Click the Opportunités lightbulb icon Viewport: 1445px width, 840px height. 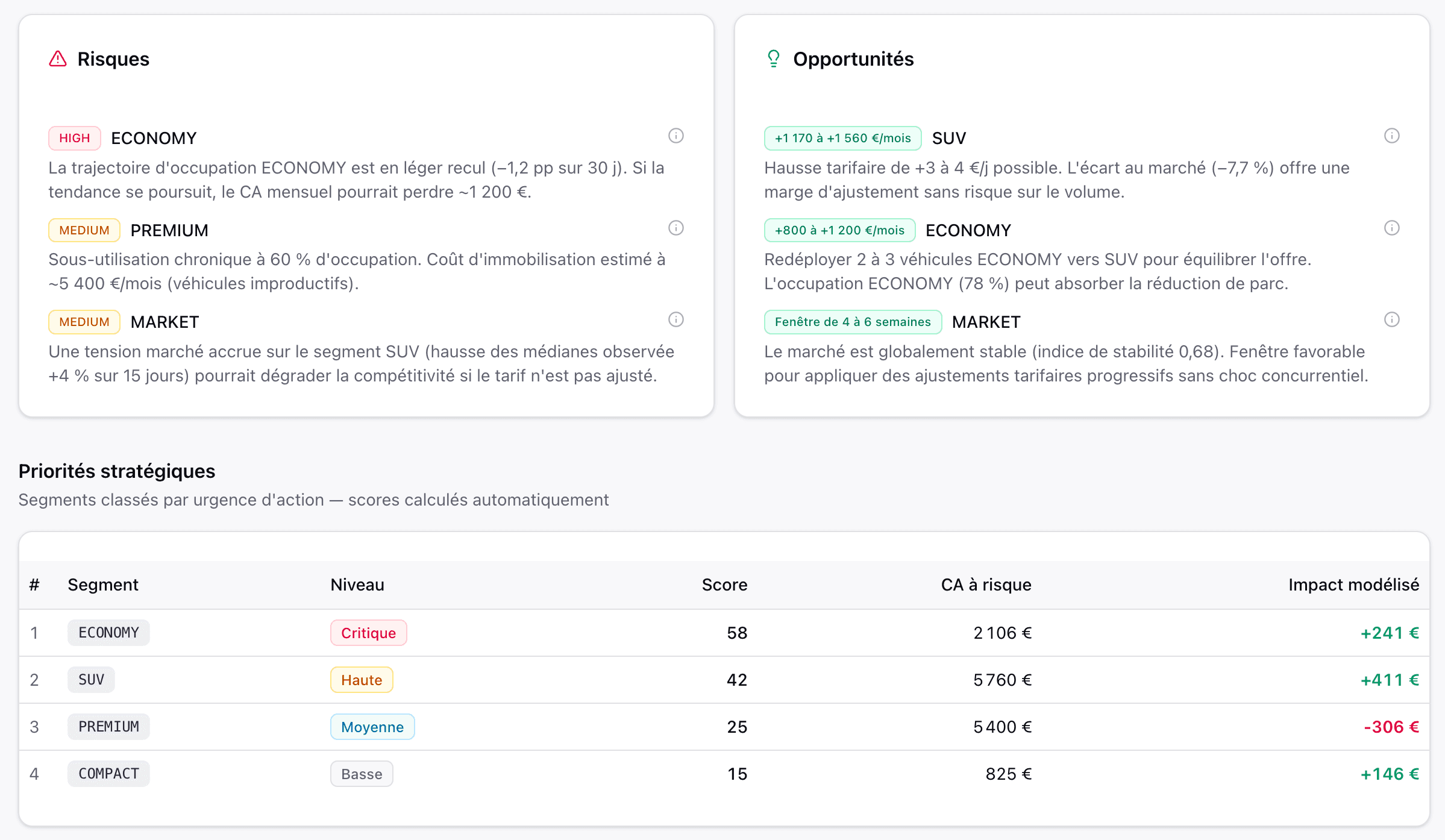point(773,59)
